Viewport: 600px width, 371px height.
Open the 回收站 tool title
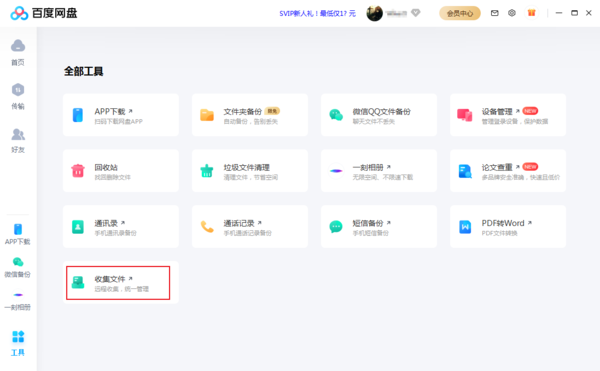coord(106,167)
